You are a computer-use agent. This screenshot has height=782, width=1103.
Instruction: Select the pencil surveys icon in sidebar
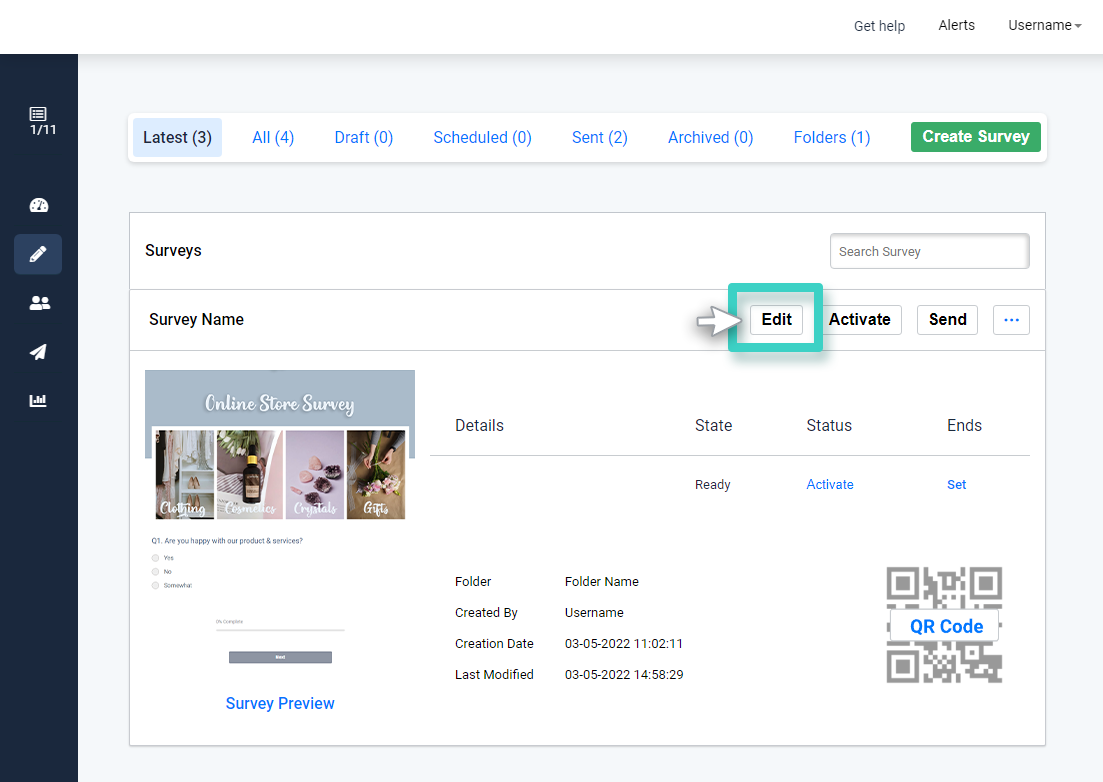click(38, 254)
